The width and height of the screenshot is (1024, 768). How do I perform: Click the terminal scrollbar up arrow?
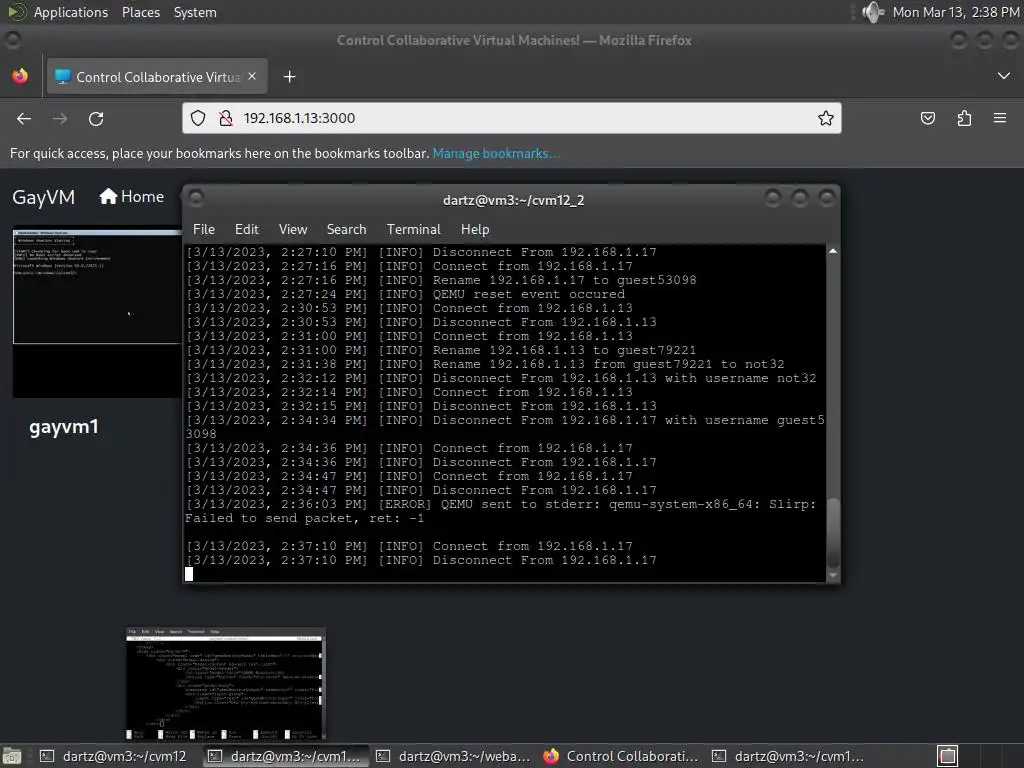[x=833, y=251]
